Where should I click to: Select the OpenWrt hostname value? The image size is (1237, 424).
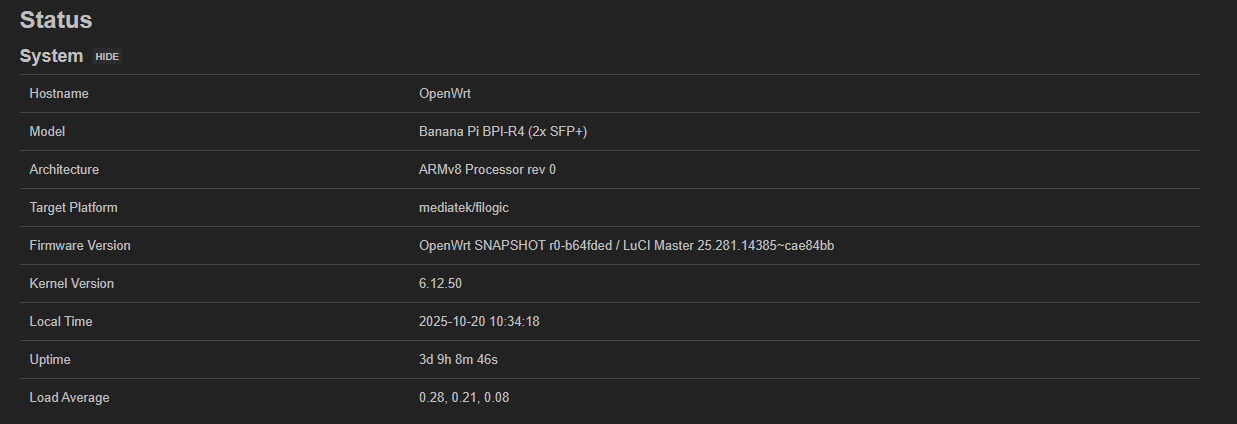coord(445,94)
